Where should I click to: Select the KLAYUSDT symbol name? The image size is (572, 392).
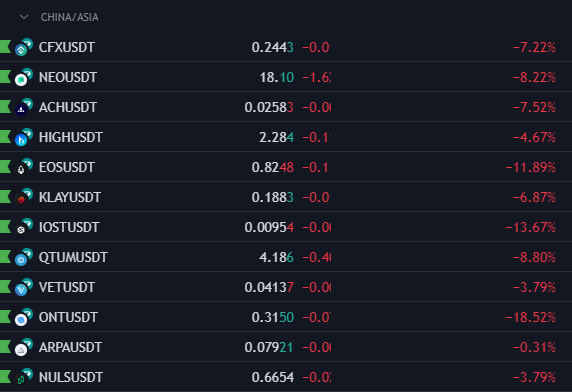pyautogui.click(x=70, y=197)
